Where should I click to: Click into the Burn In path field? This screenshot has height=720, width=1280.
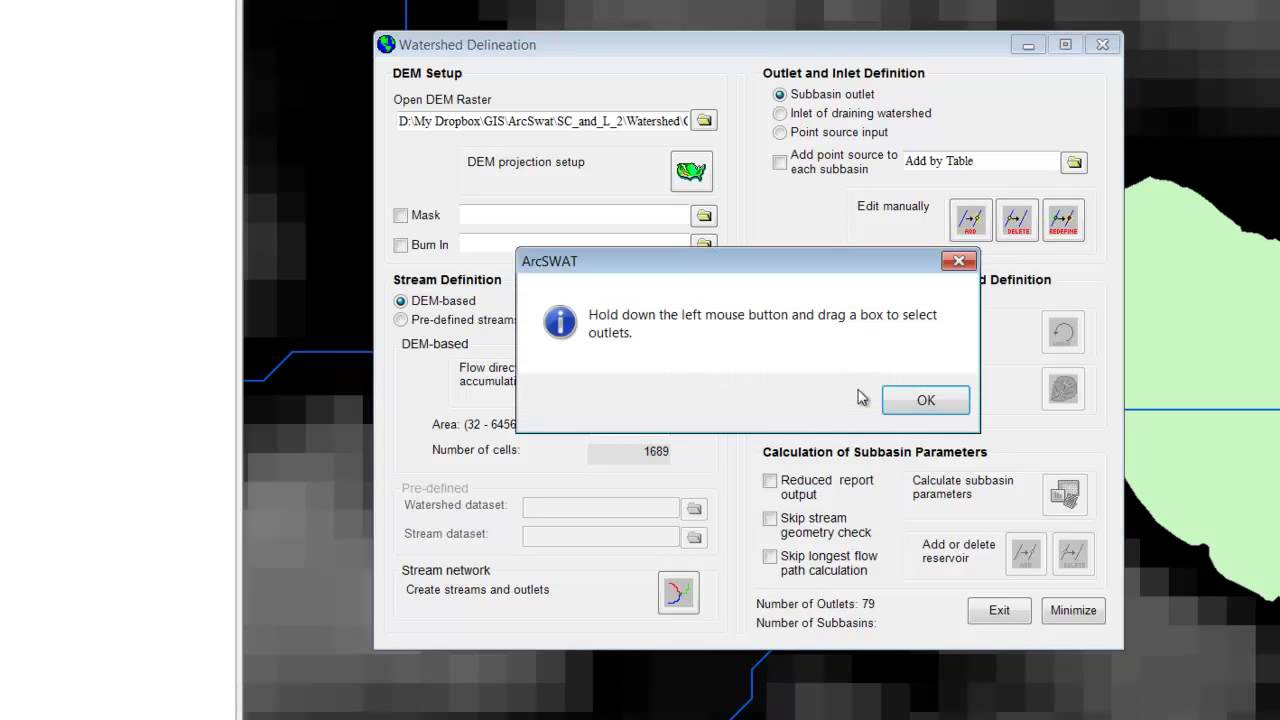574,243
